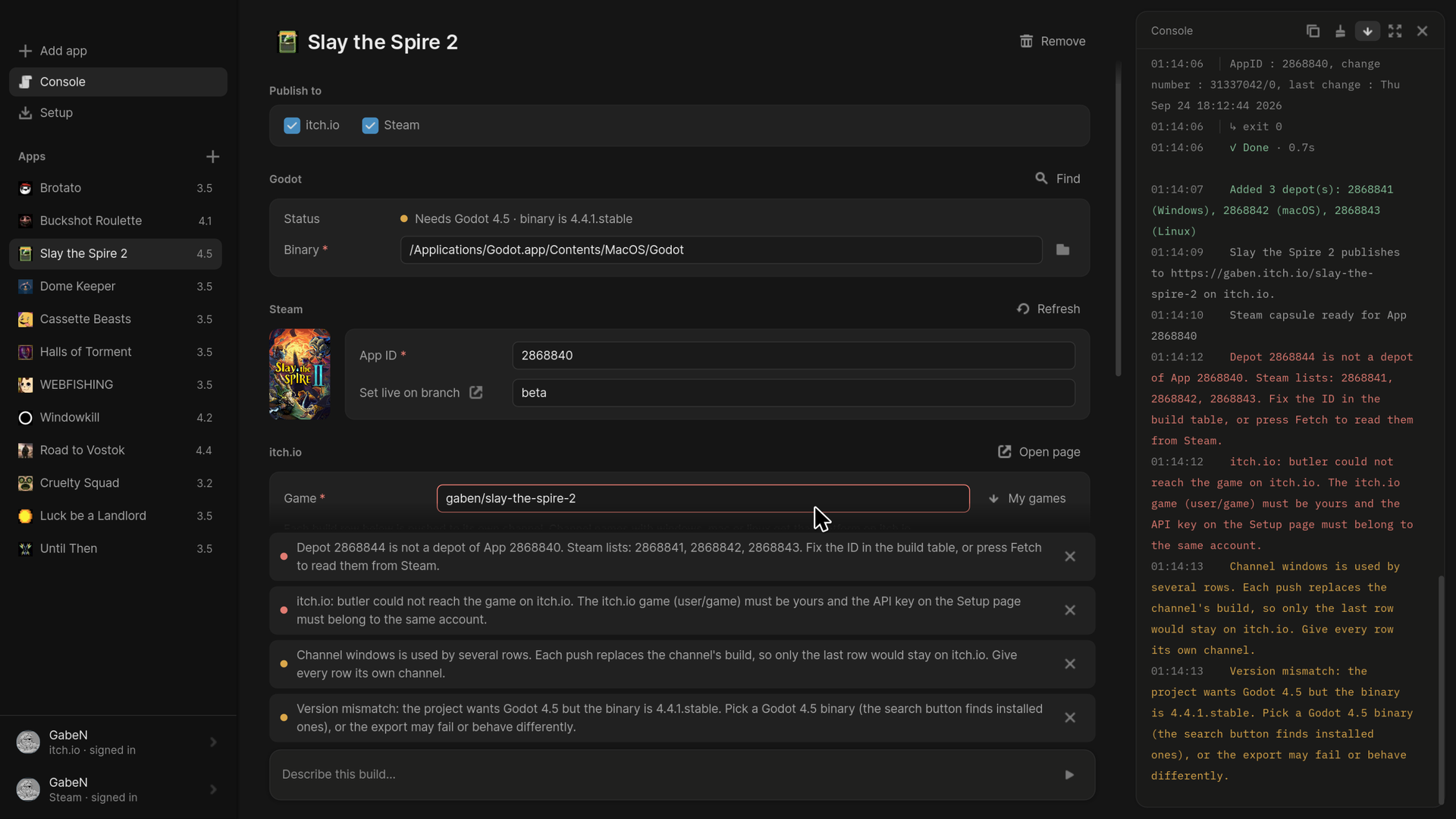Click Find to locate Godot binaries
1456x819 pixels.
point(1057,178)
